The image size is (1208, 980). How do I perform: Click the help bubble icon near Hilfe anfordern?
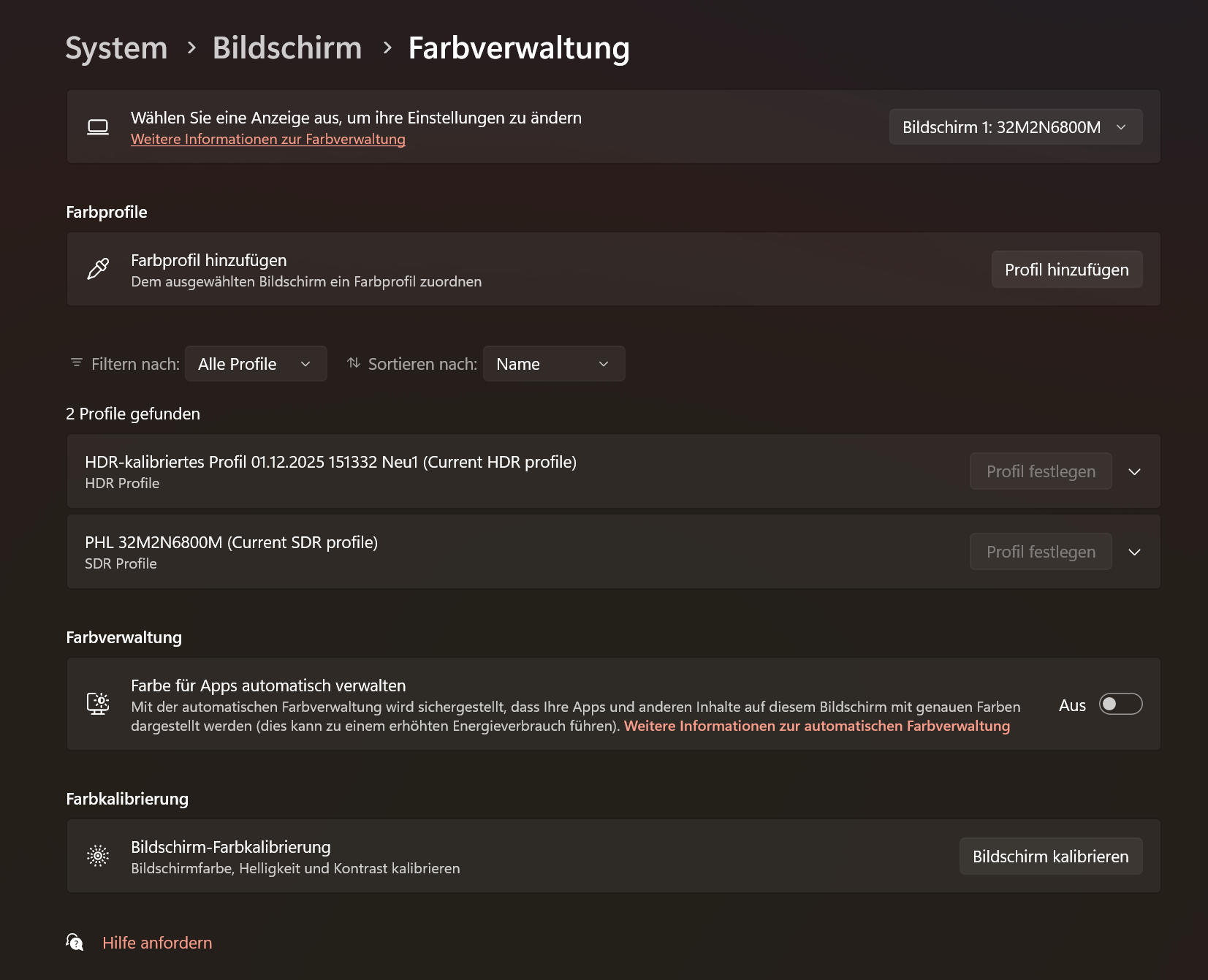(x=74, y=942)
